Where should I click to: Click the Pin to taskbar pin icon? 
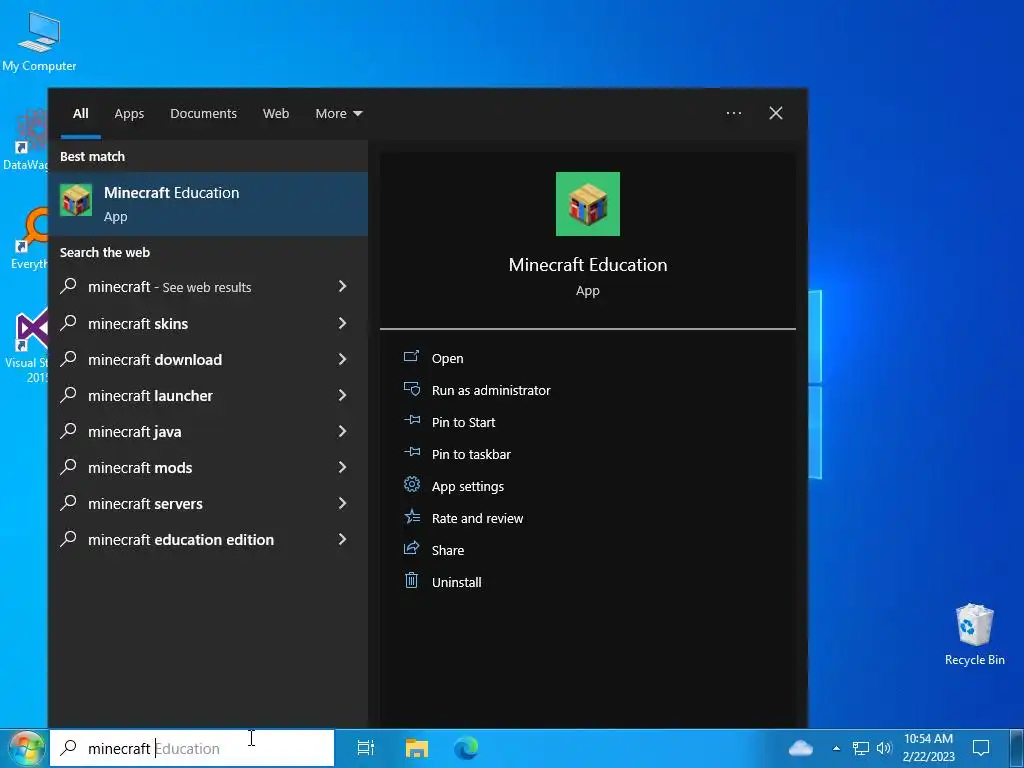point(411,453)
